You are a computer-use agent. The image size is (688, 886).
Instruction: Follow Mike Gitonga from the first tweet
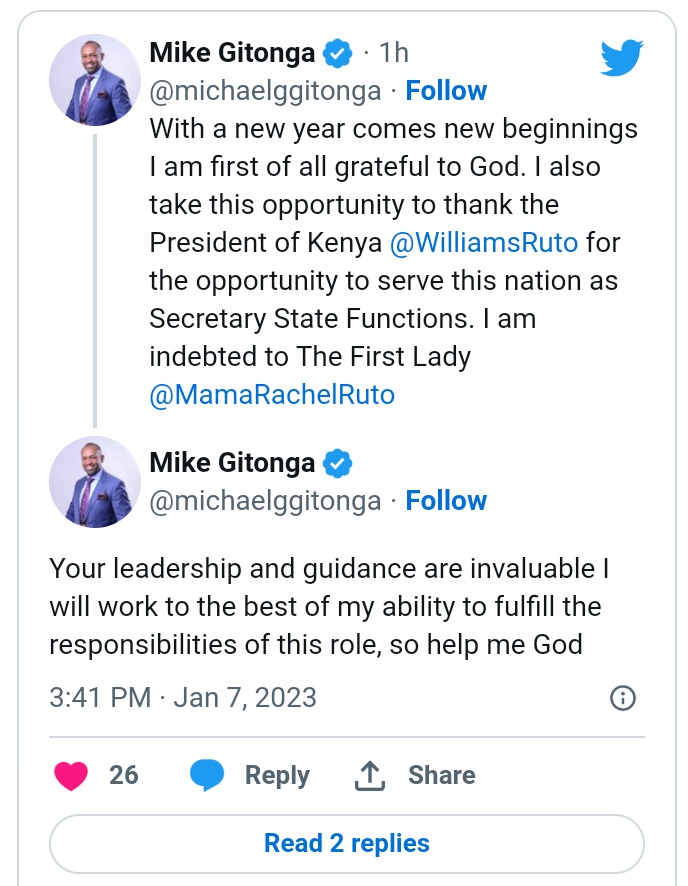446,90
